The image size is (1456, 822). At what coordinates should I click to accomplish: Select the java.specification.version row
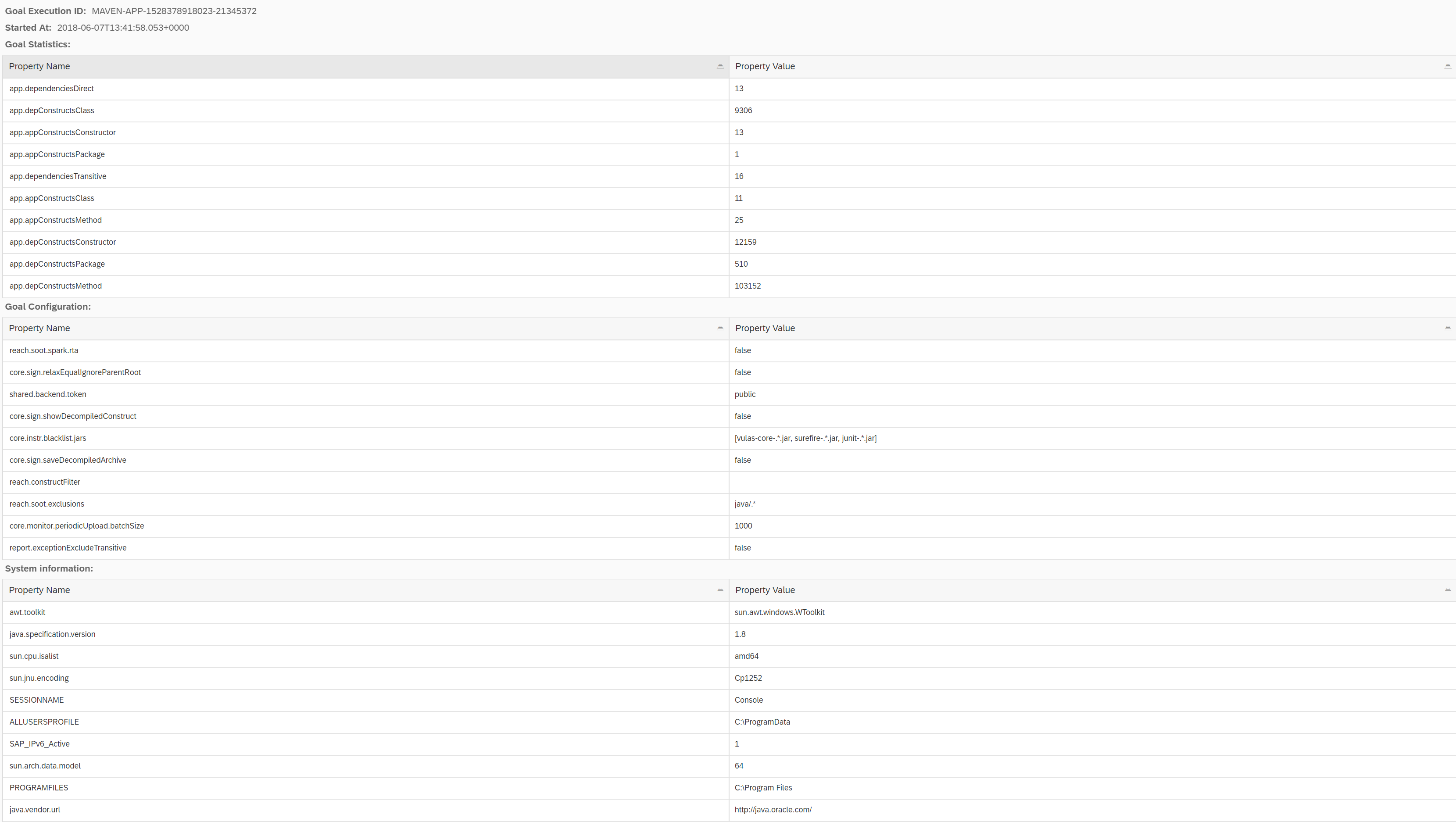(x=52, y=634)
